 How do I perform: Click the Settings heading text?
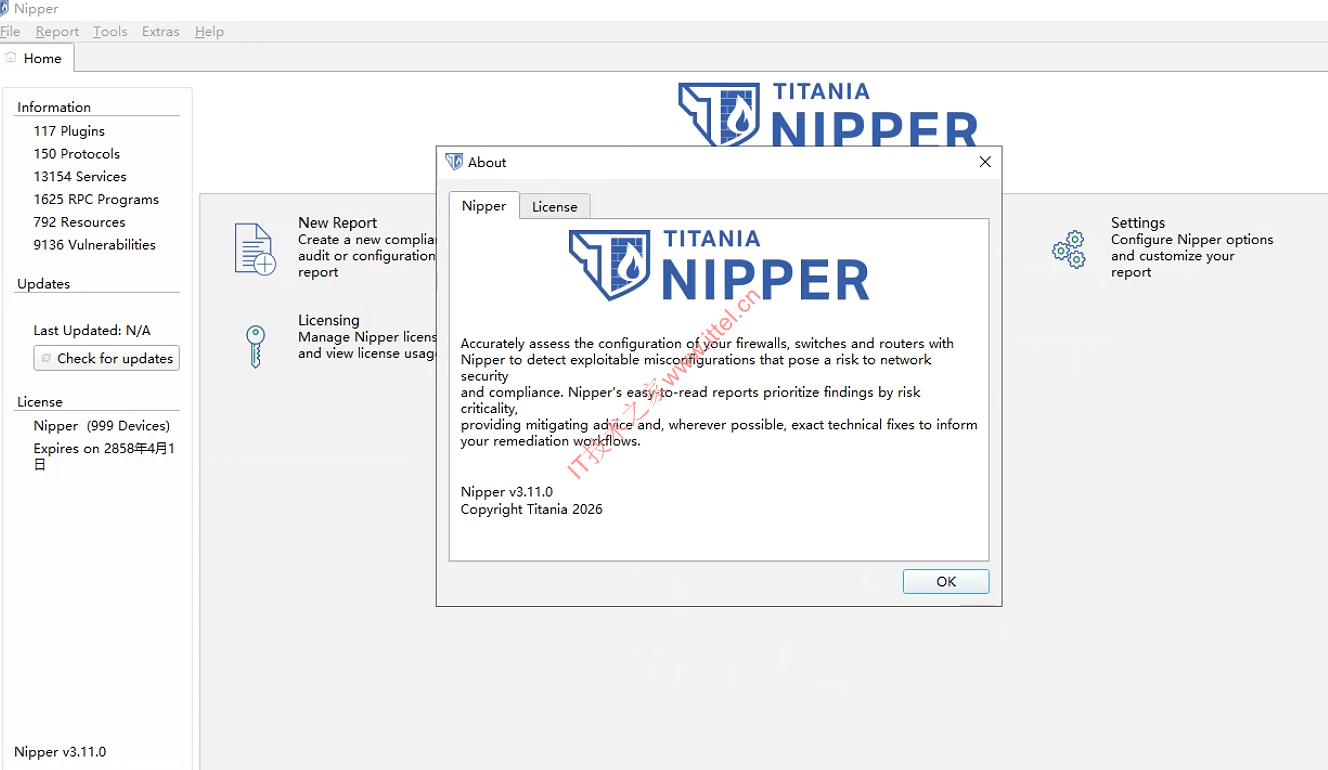(1137, 222)
